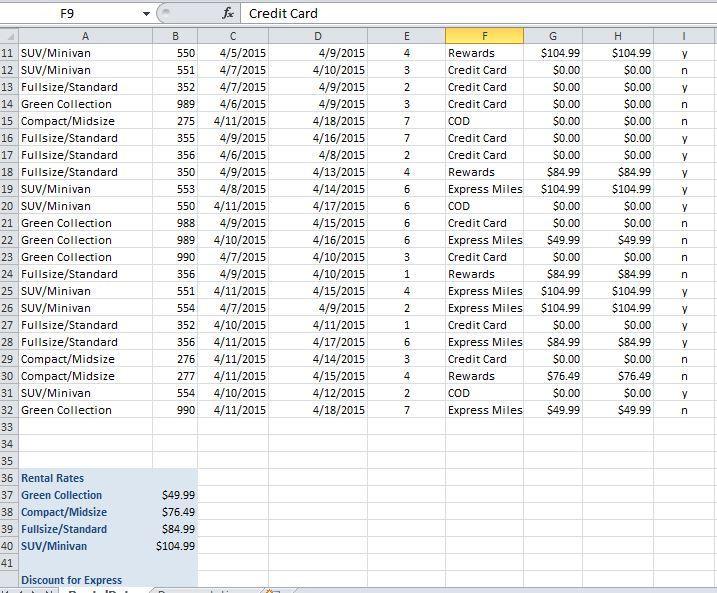Select row 25 header
717x593 pixels.
point(9,291)
